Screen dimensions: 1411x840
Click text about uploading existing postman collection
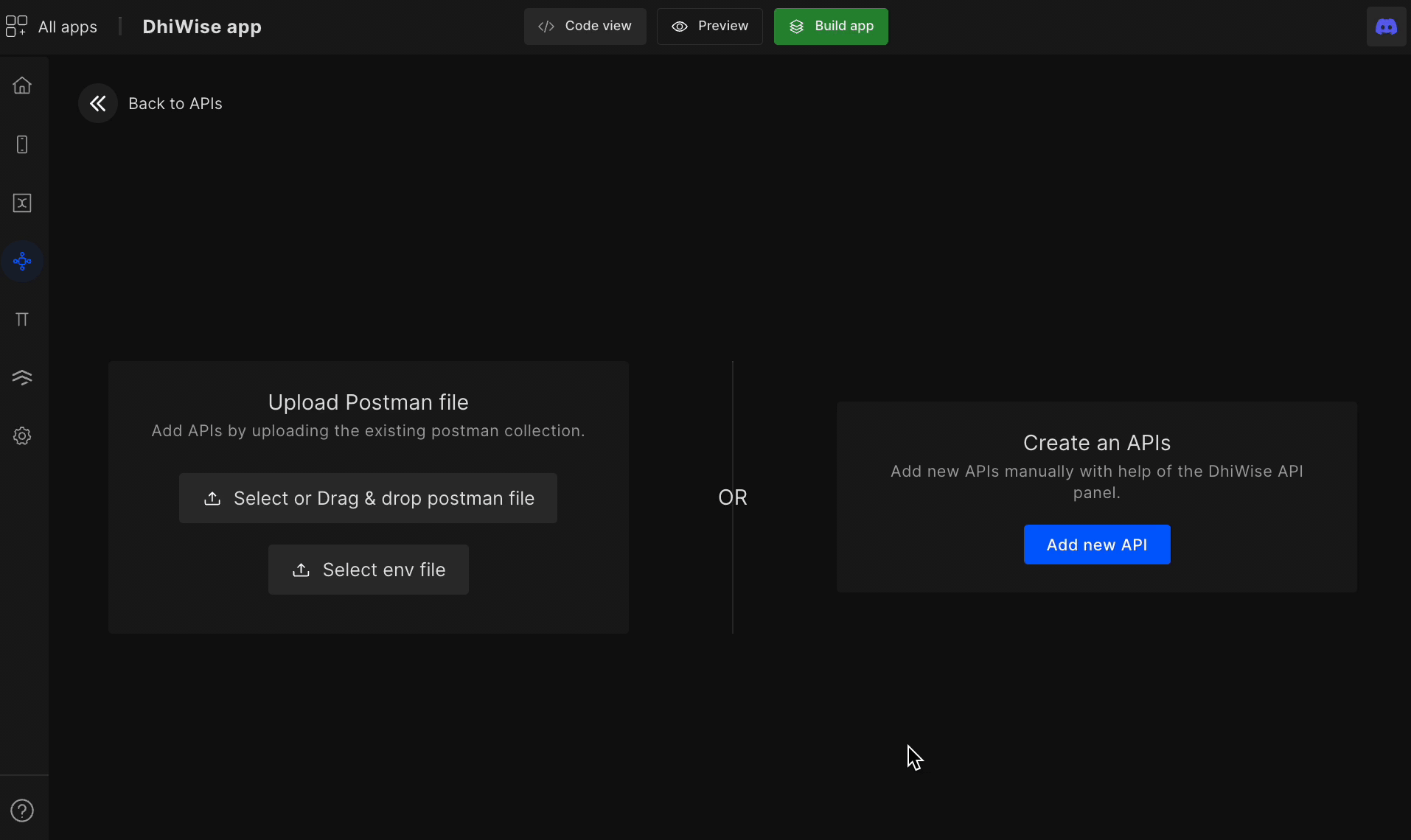369,430
